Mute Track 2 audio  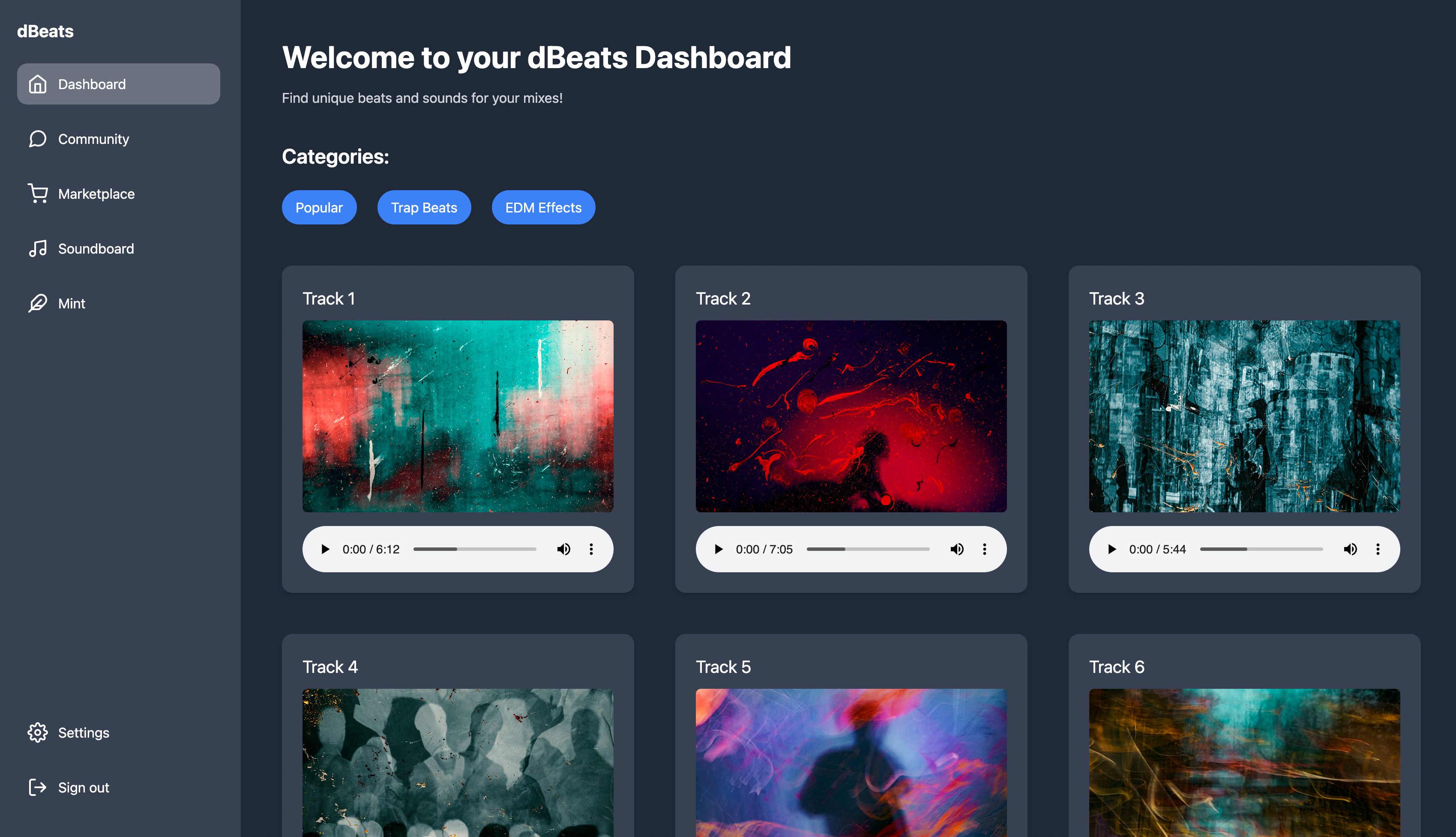[x=956, y=549]
